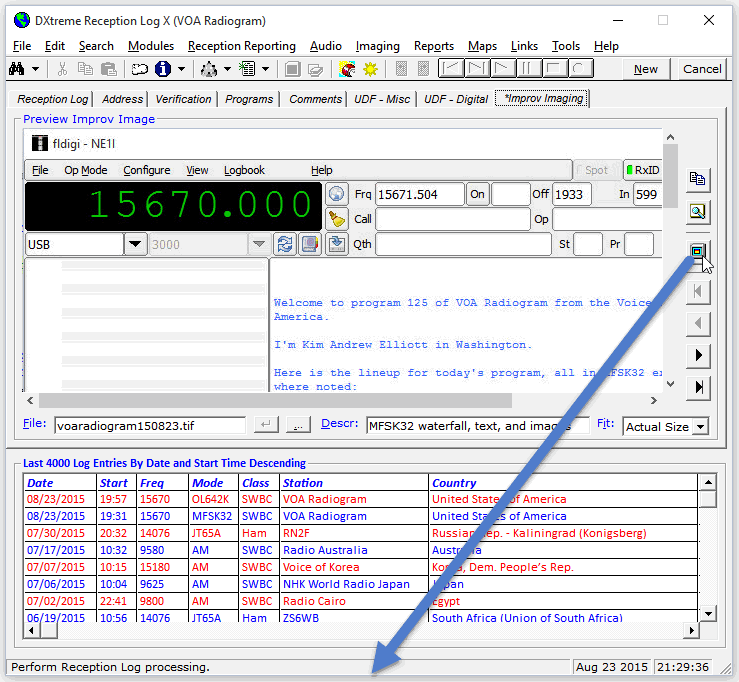Screen dimensions: 739x682
Task: Click the first image navigation button
Action: click(x=698, y=291)
